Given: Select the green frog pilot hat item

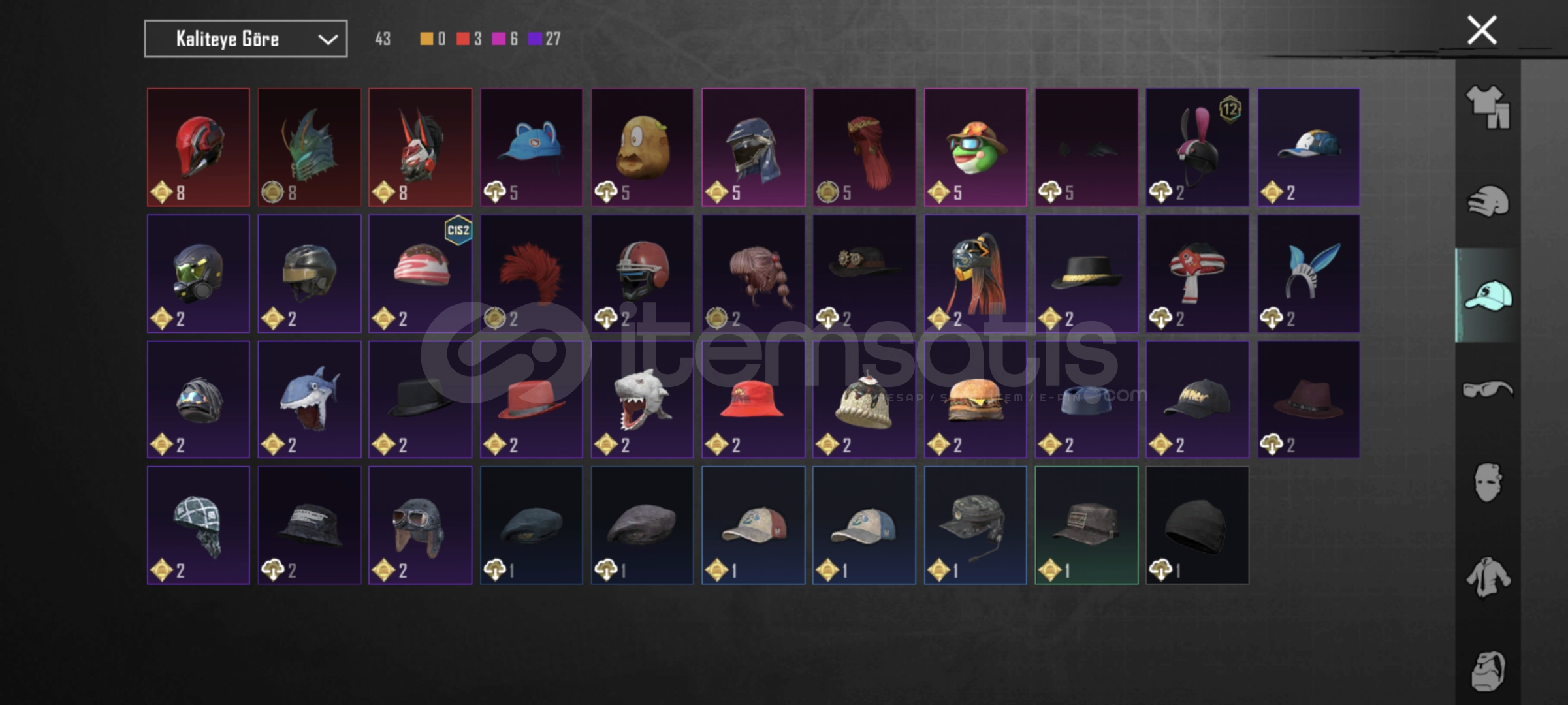Looking at the screenshot, I should pos(975,148).
